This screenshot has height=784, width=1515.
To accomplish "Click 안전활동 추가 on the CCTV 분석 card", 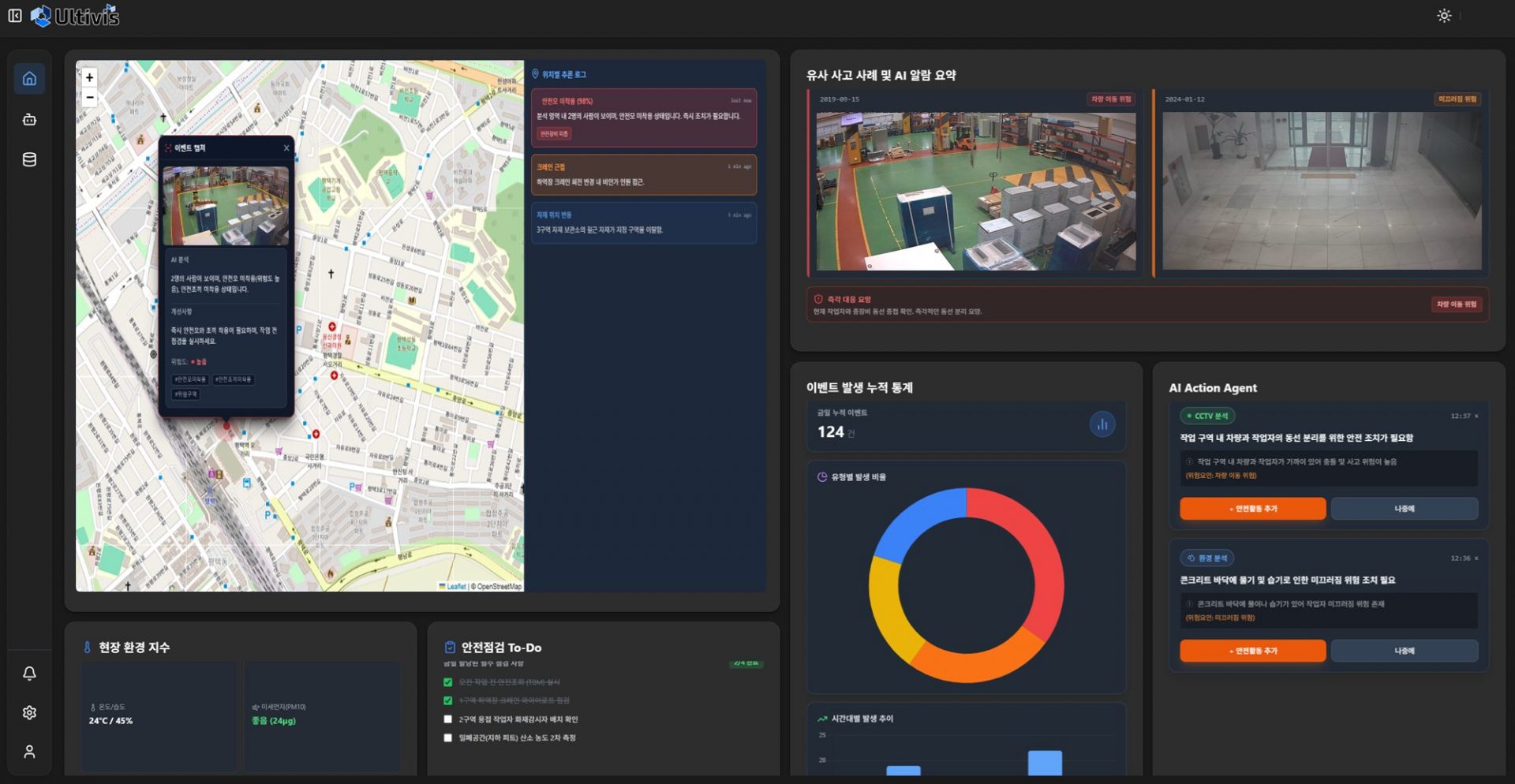I will tap(1252, 509).
